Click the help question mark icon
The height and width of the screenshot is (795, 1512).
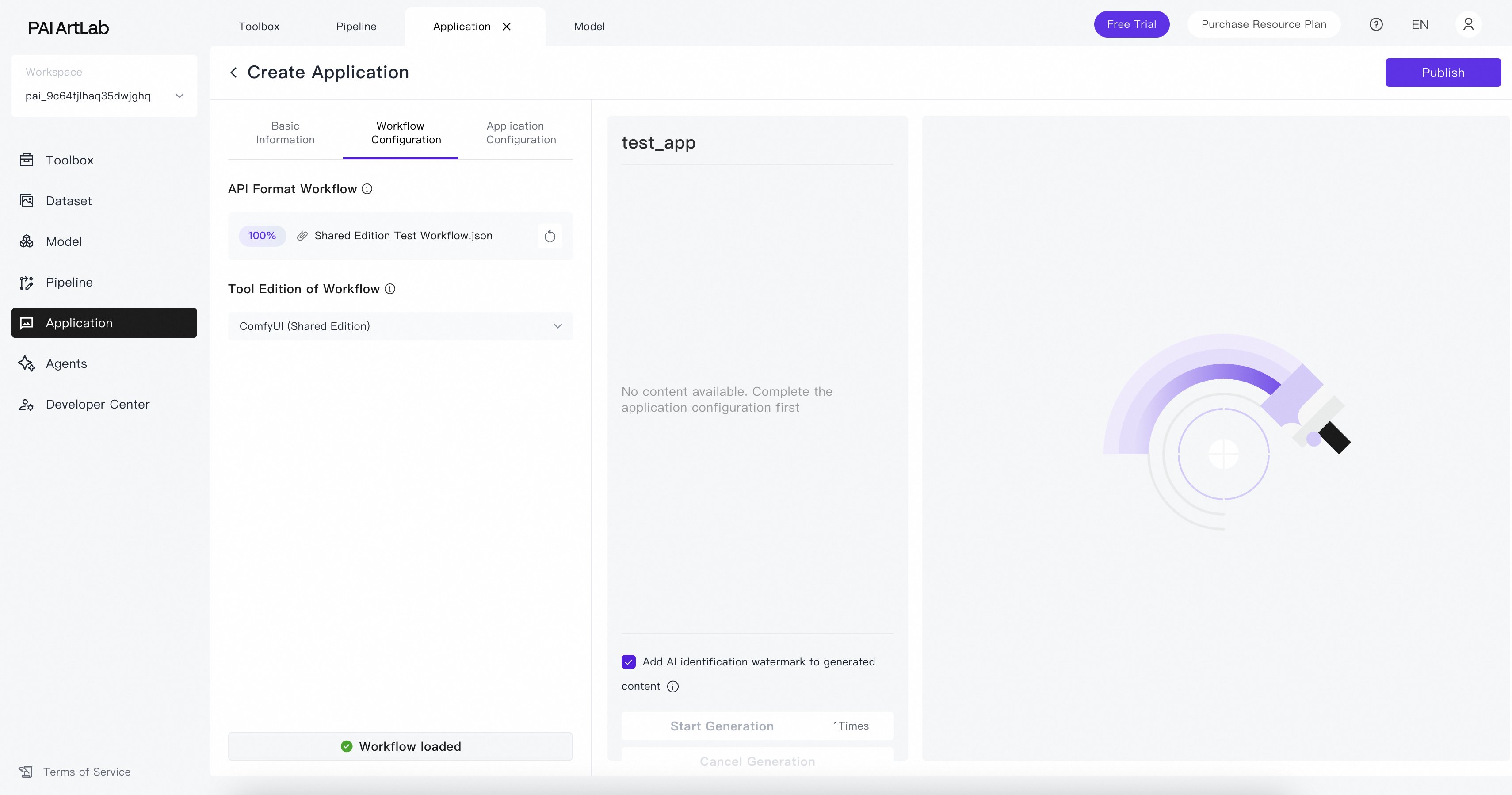(x=1376, y=25)
